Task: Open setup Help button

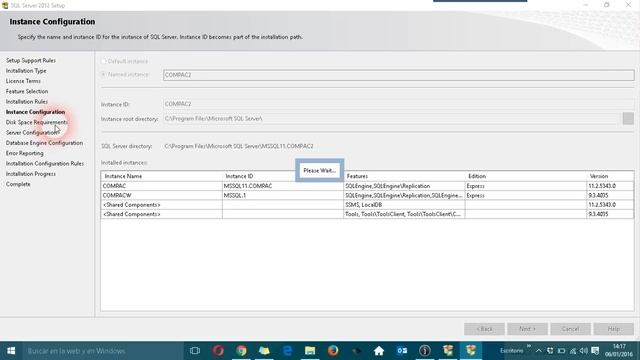Action: point(613,329)
